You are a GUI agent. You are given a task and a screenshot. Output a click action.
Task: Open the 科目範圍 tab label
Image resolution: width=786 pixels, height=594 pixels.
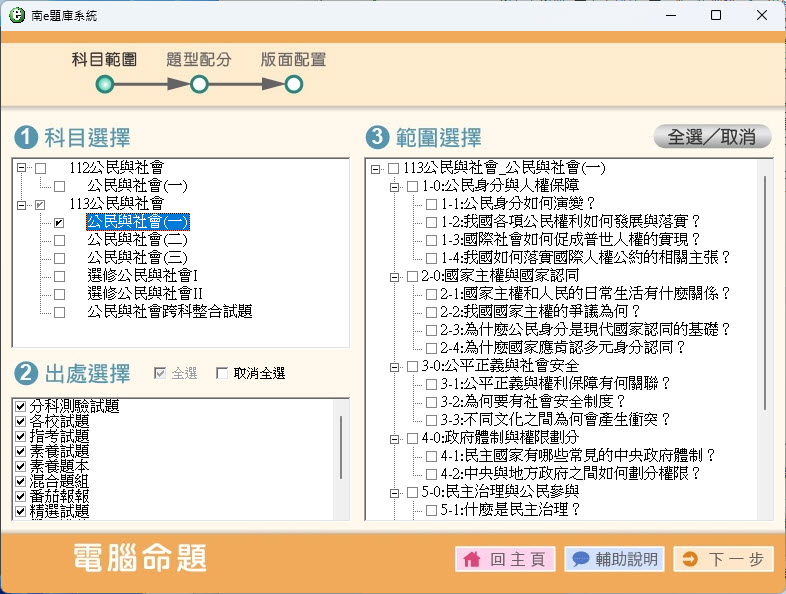[104, 60]
